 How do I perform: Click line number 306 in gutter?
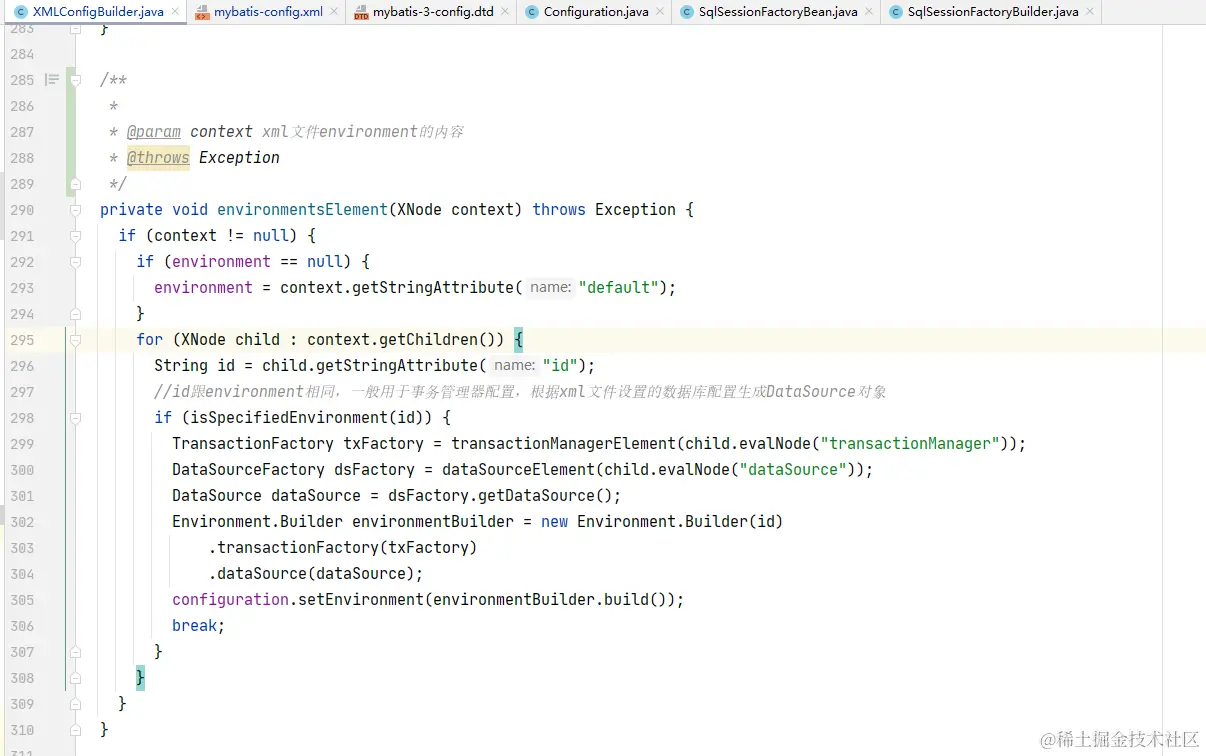coord(22,626)
